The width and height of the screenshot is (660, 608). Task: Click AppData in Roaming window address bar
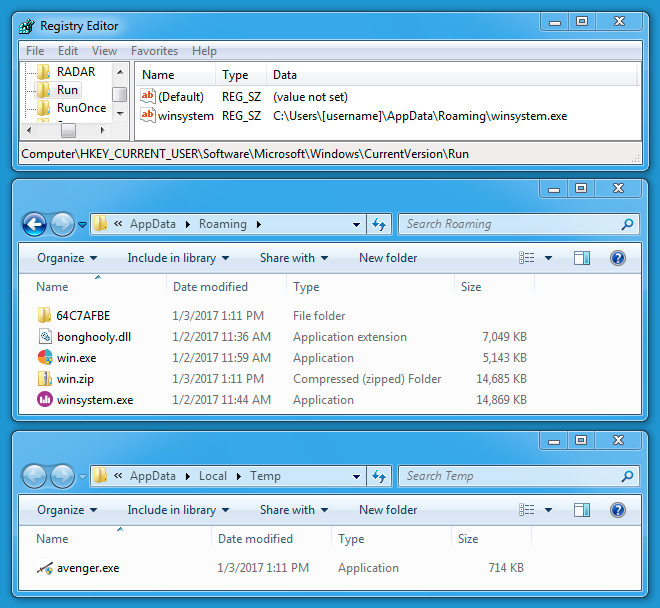click(x=152, y=224)
